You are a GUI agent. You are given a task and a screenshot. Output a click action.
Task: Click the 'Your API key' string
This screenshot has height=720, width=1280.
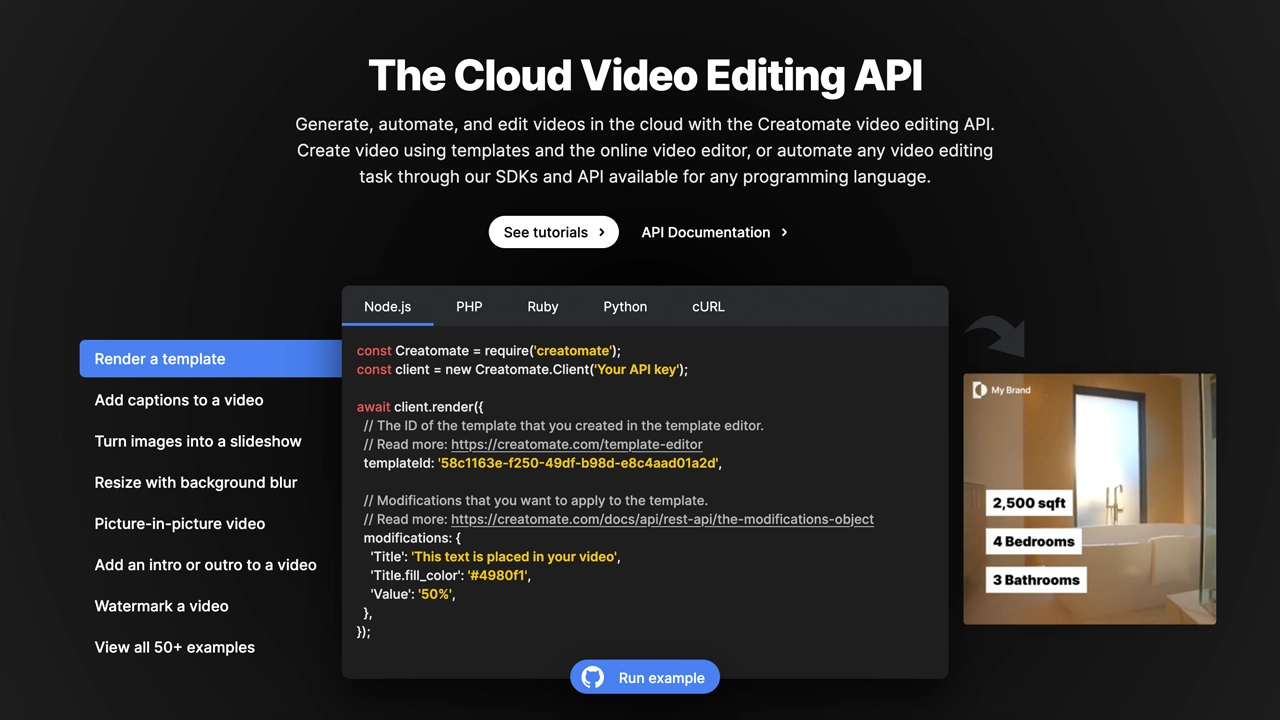tap(636, 369)
